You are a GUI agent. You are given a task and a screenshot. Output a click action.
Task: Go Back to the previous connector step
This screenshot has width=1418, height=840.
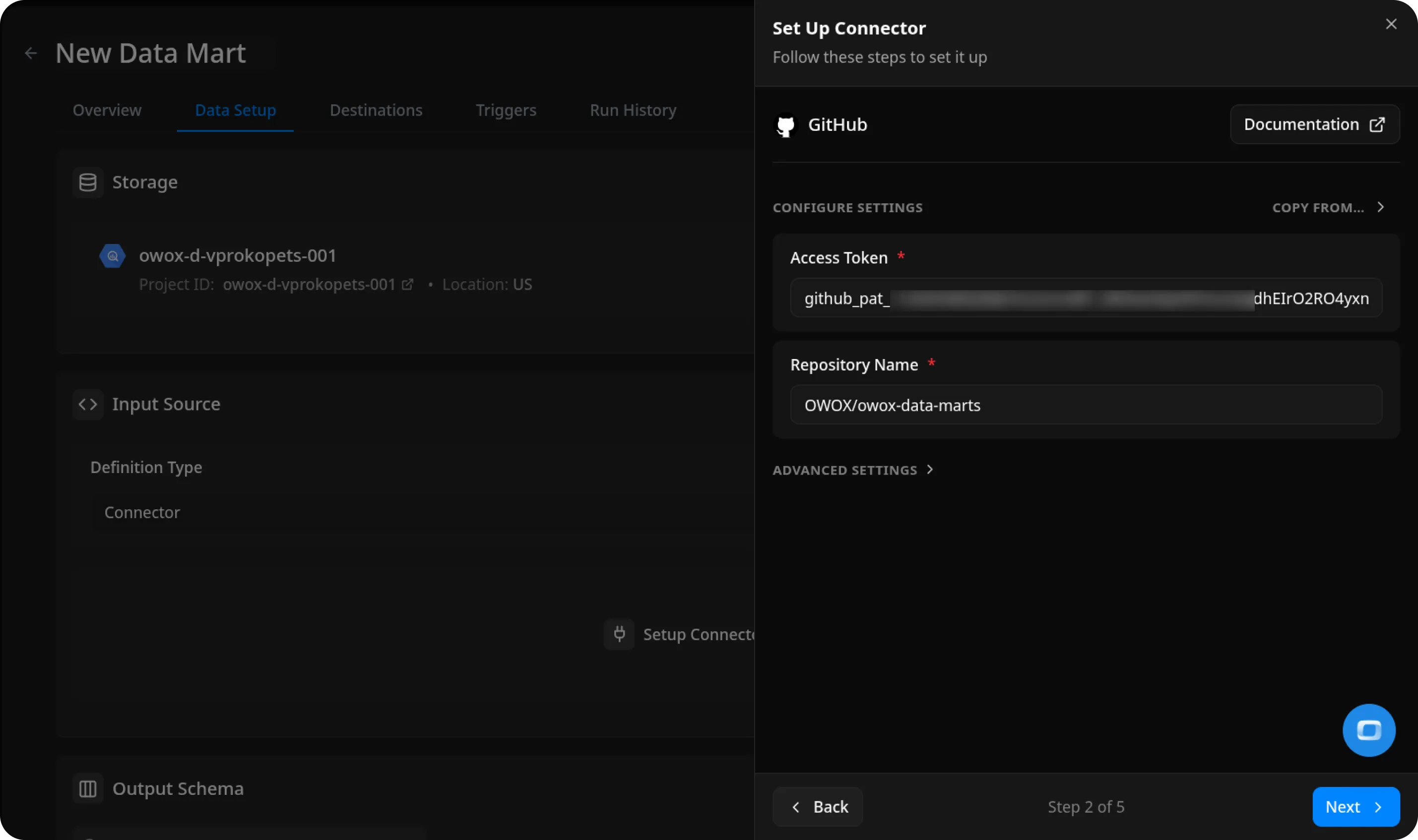[x=817, y=807]
